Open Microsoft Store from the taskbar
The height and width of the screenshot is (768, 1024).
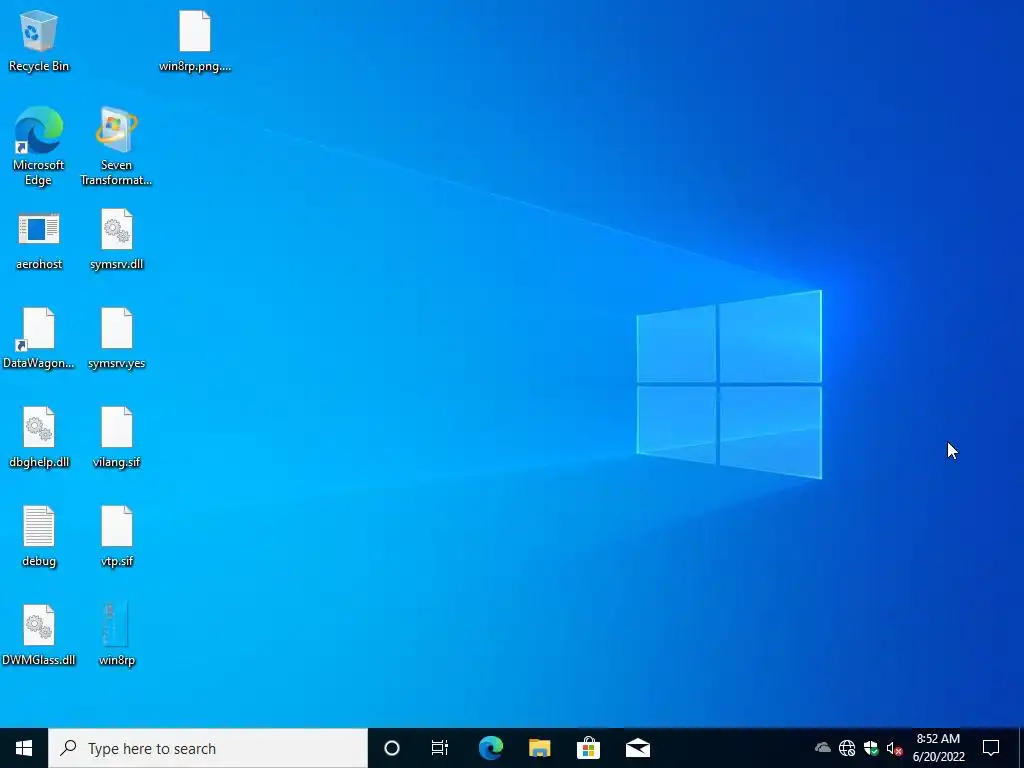click(x=588, y=748)
